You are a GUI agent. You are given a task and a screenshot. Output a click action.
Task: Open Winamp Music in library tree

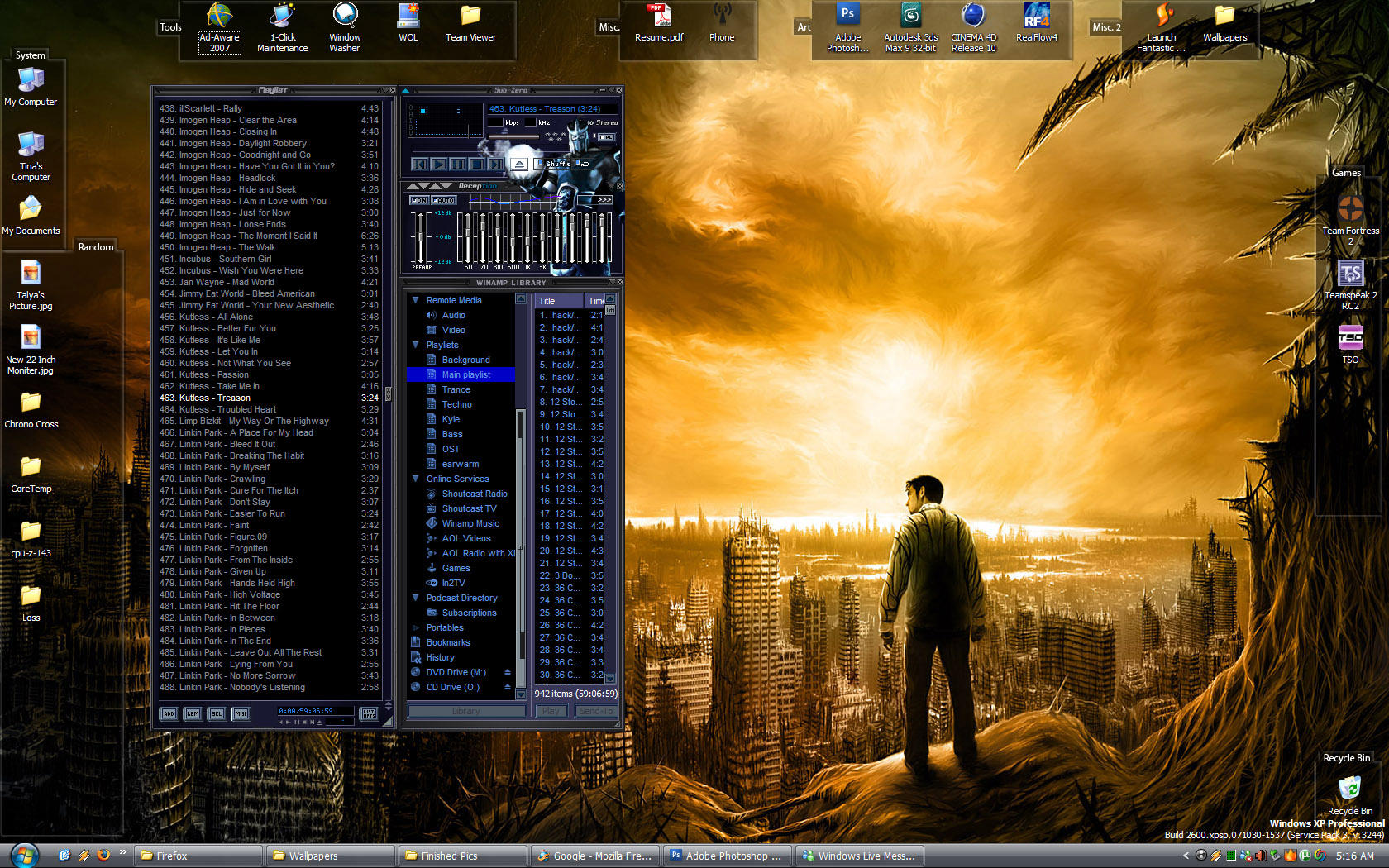point(470,523)
